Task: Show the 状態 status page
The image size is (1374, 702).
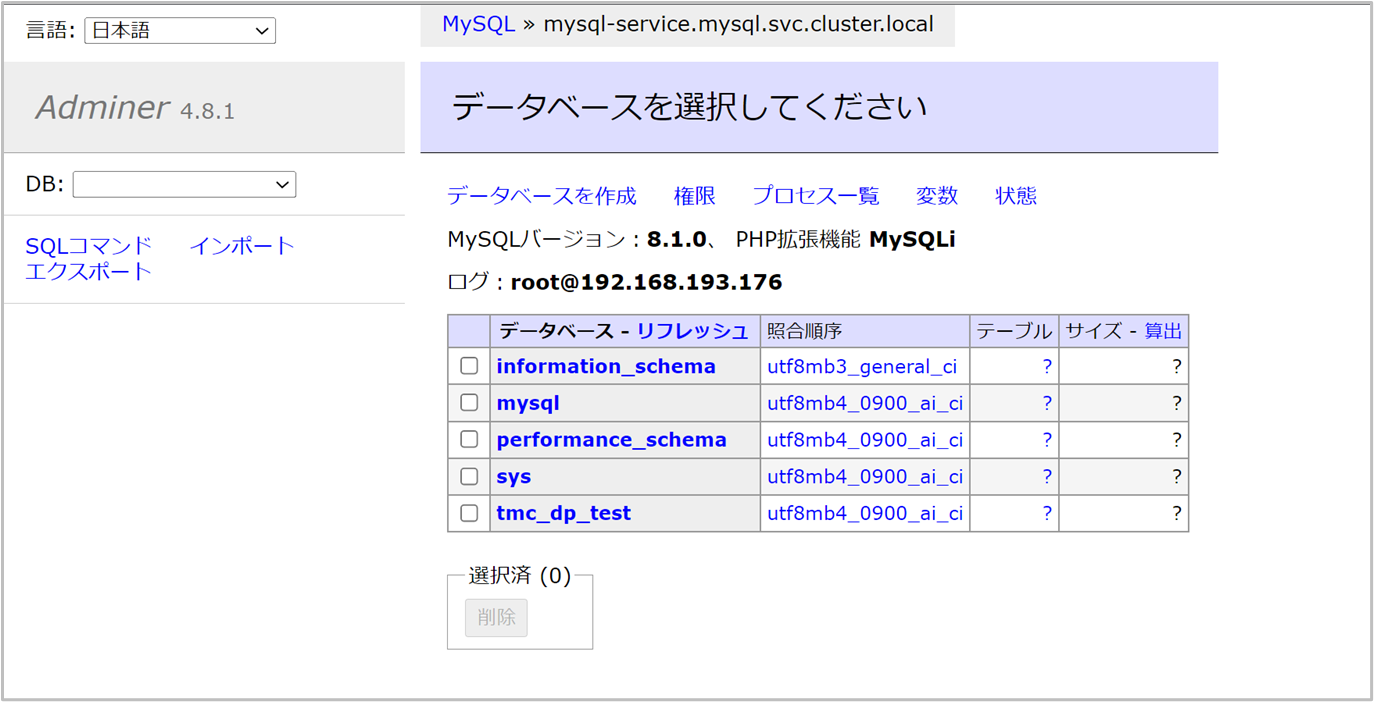Action: [x=1016, y=196]
